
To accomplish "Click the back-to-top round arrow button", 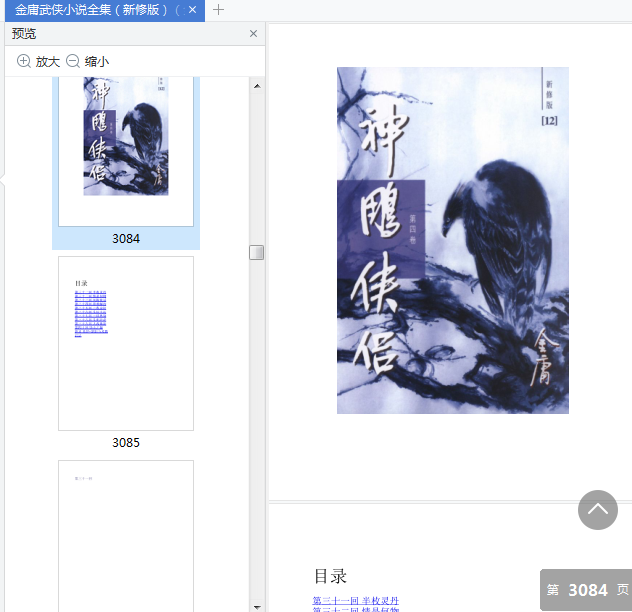I will [598, 510].
